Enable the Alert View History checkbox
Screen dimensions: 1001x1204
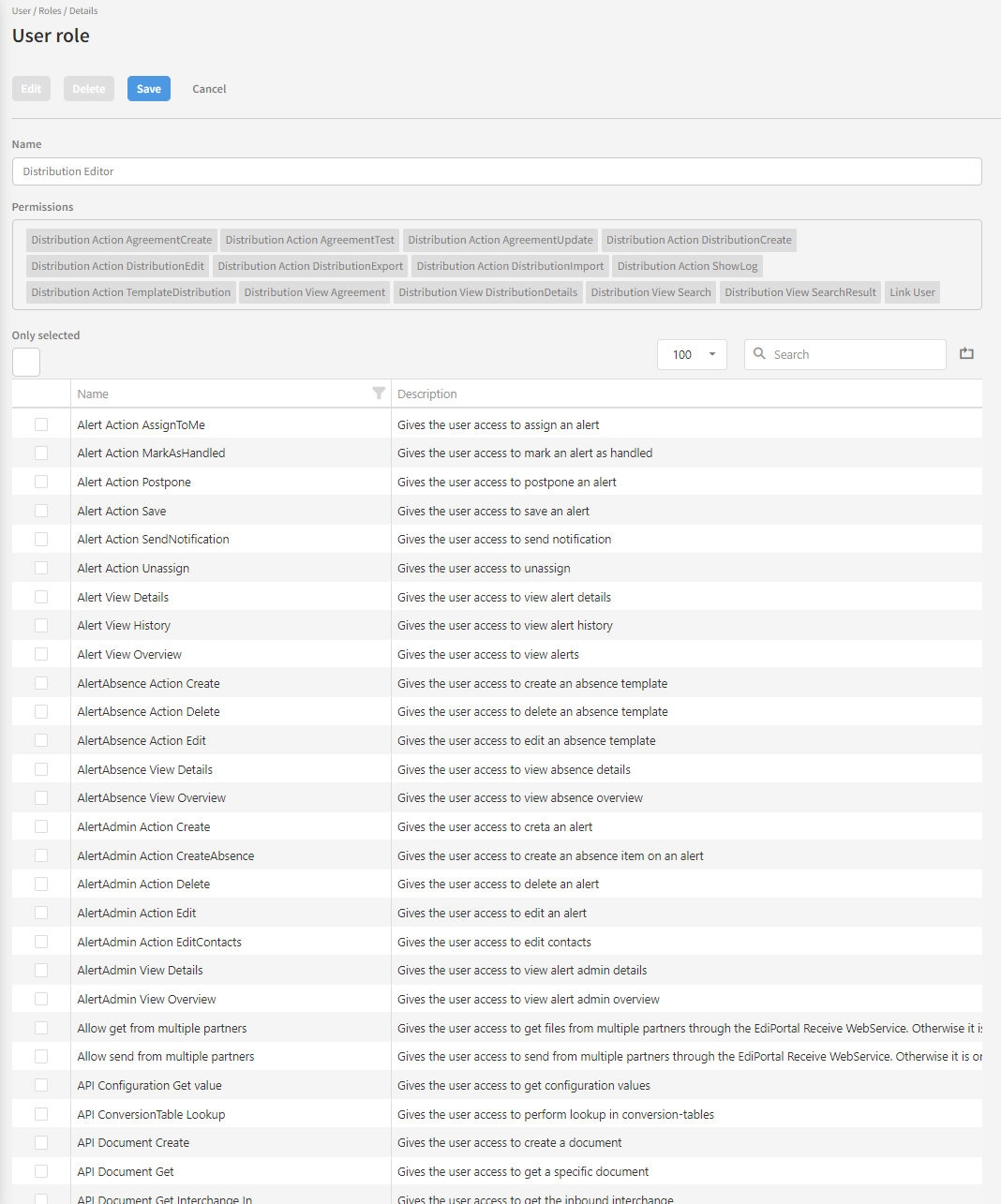(x=41, y=625)
